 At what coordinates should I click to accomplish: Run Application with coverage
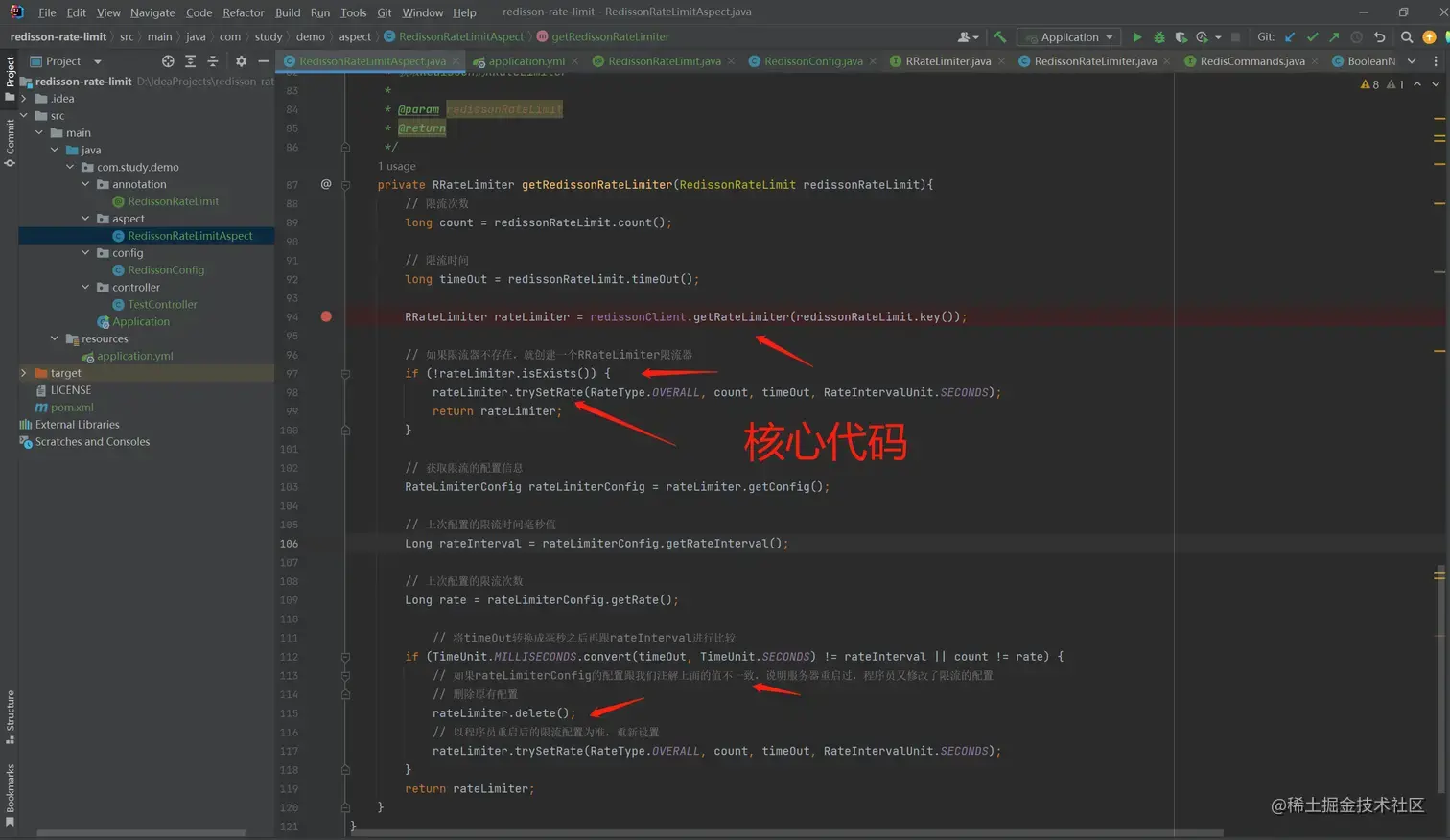(1181, 37)
